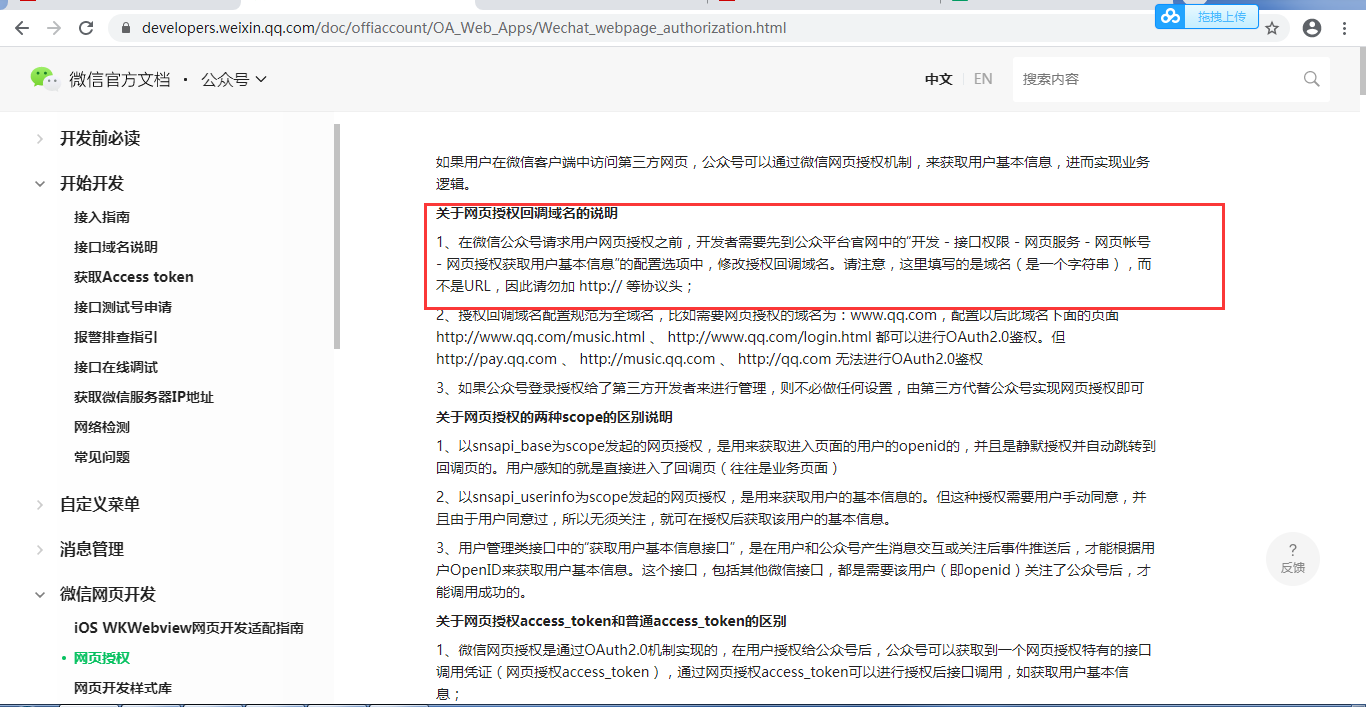Click the WeChat logo icon

pos(45,79)
